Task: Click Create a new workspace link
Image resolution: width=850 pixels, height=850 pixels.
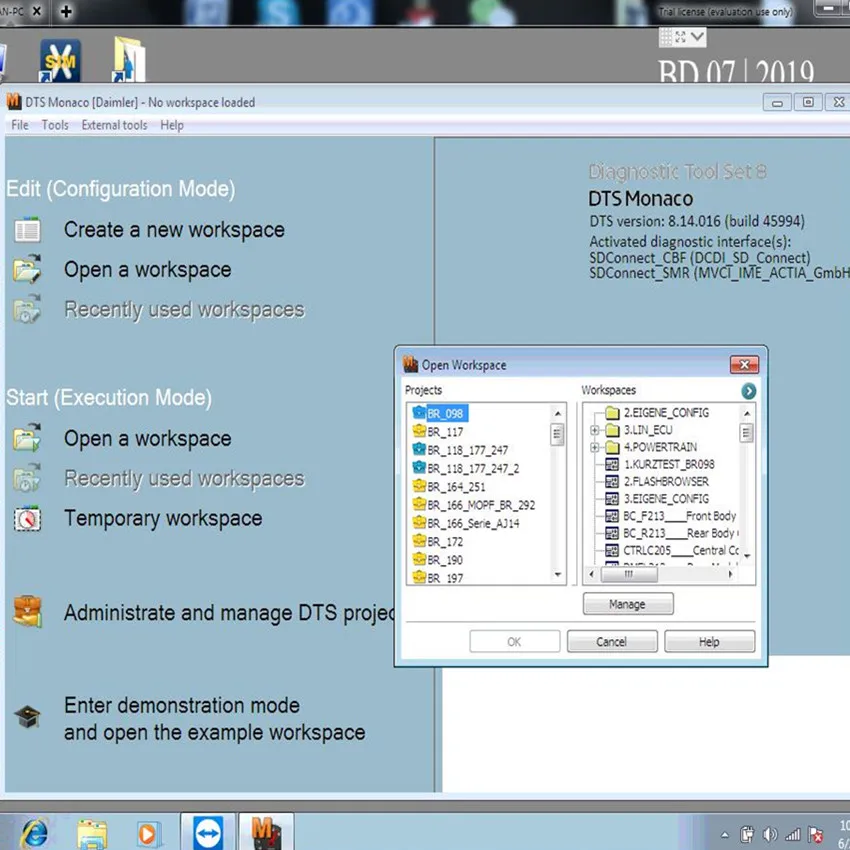Action: coord(174,230)
